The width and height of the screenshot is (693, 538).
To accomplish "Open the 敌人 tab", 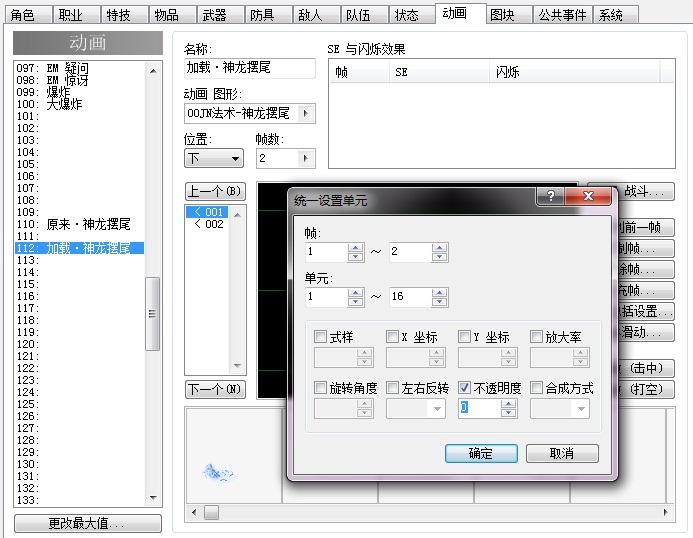I will [316, 15].
